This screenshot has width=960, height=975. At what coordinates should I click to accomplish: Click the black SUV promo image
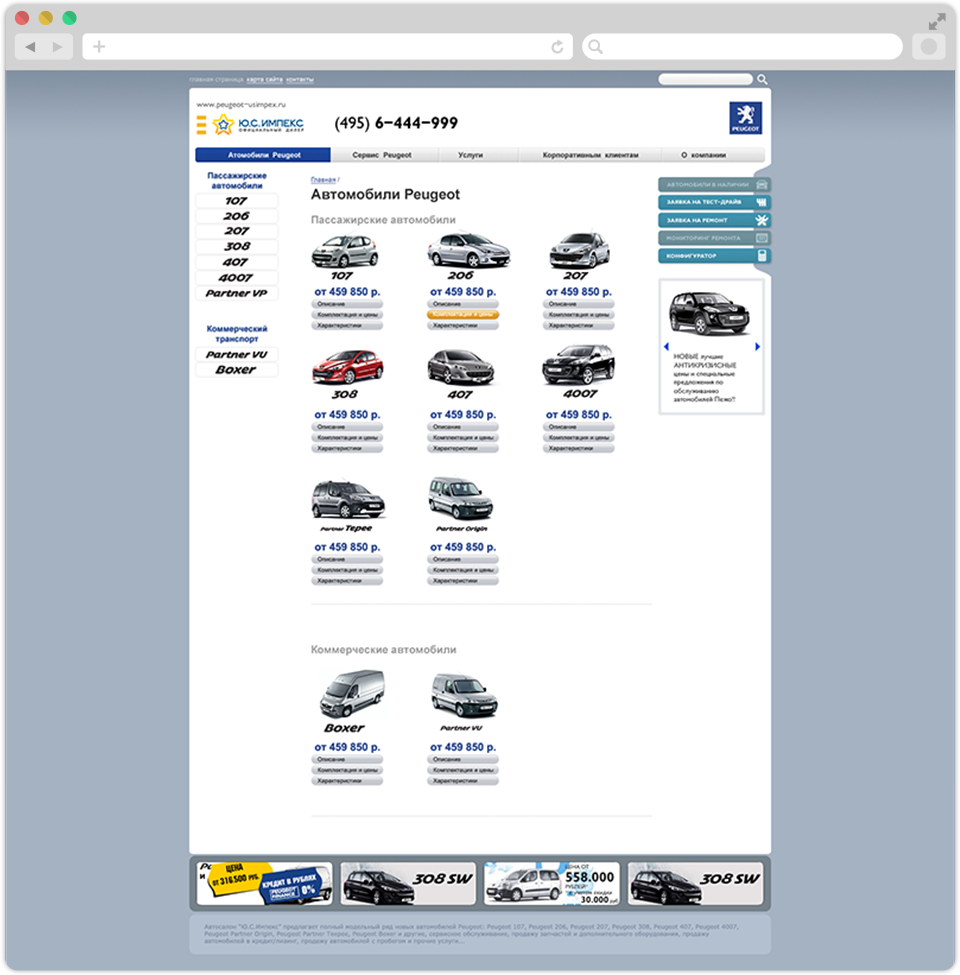pyautogui.click(x=709, y=313)
